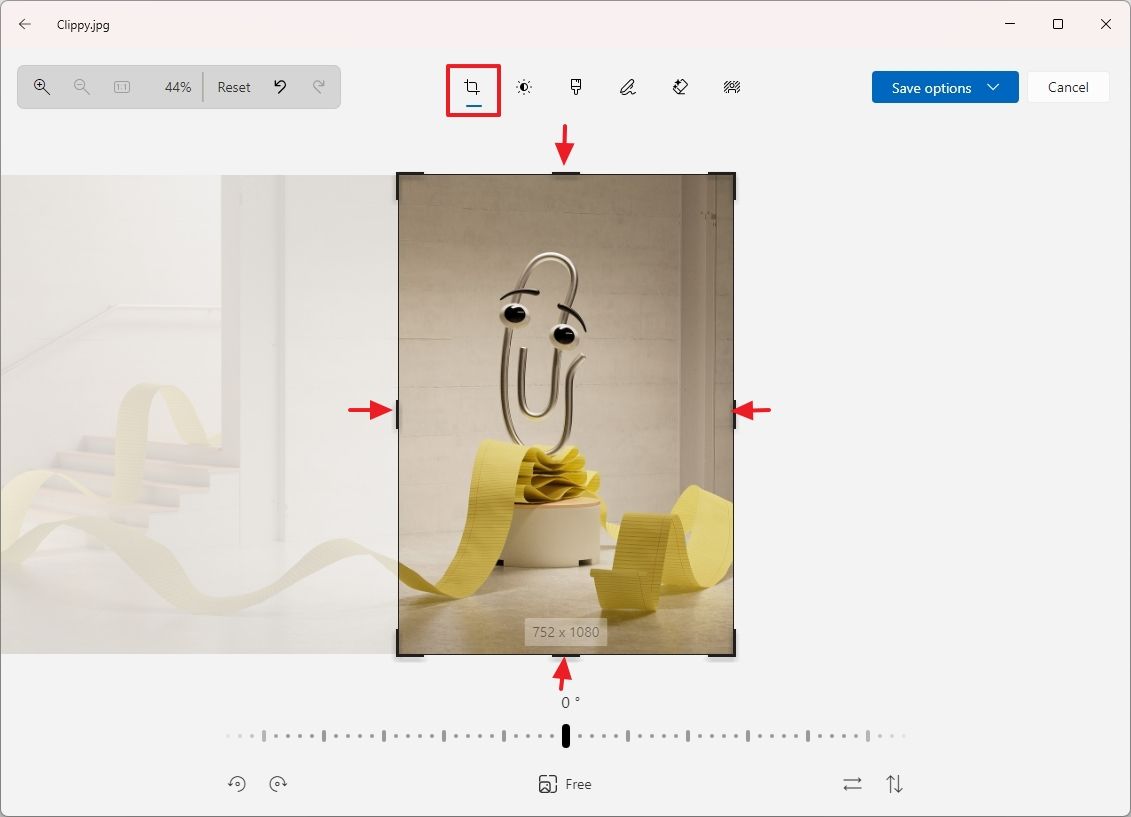Click the zoom in magnifier

[41, 87]
